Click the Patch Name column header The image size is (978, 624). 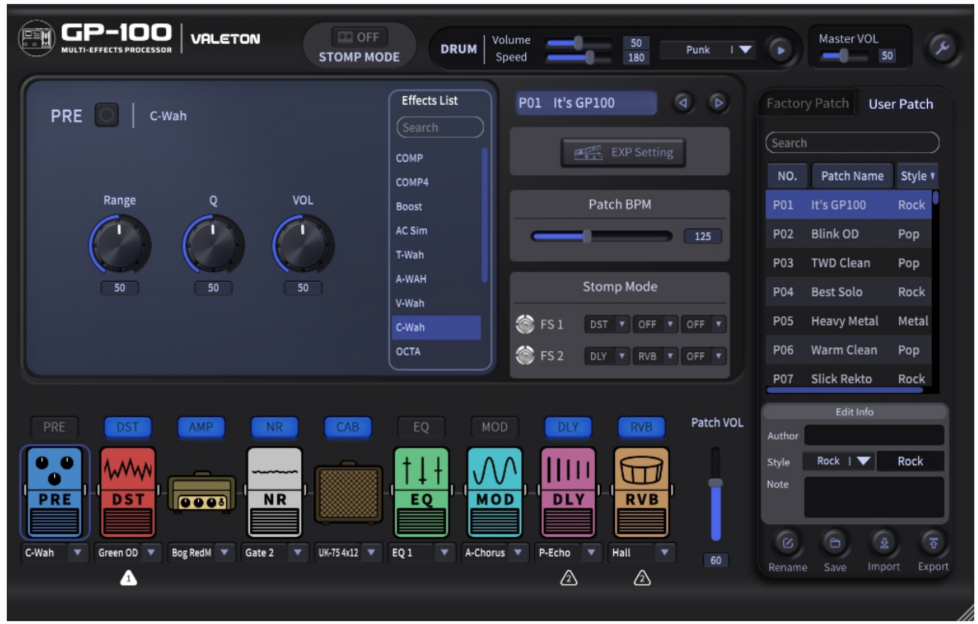click(852, 176)
